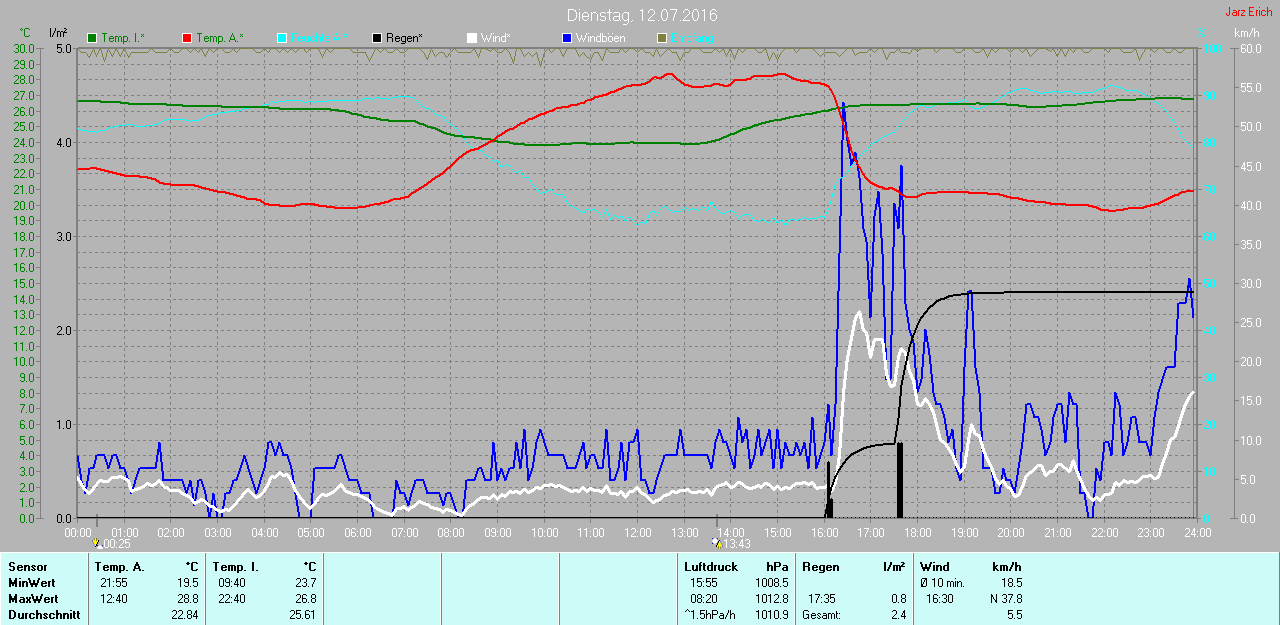Click the black rain bar near 17:35

900,480
